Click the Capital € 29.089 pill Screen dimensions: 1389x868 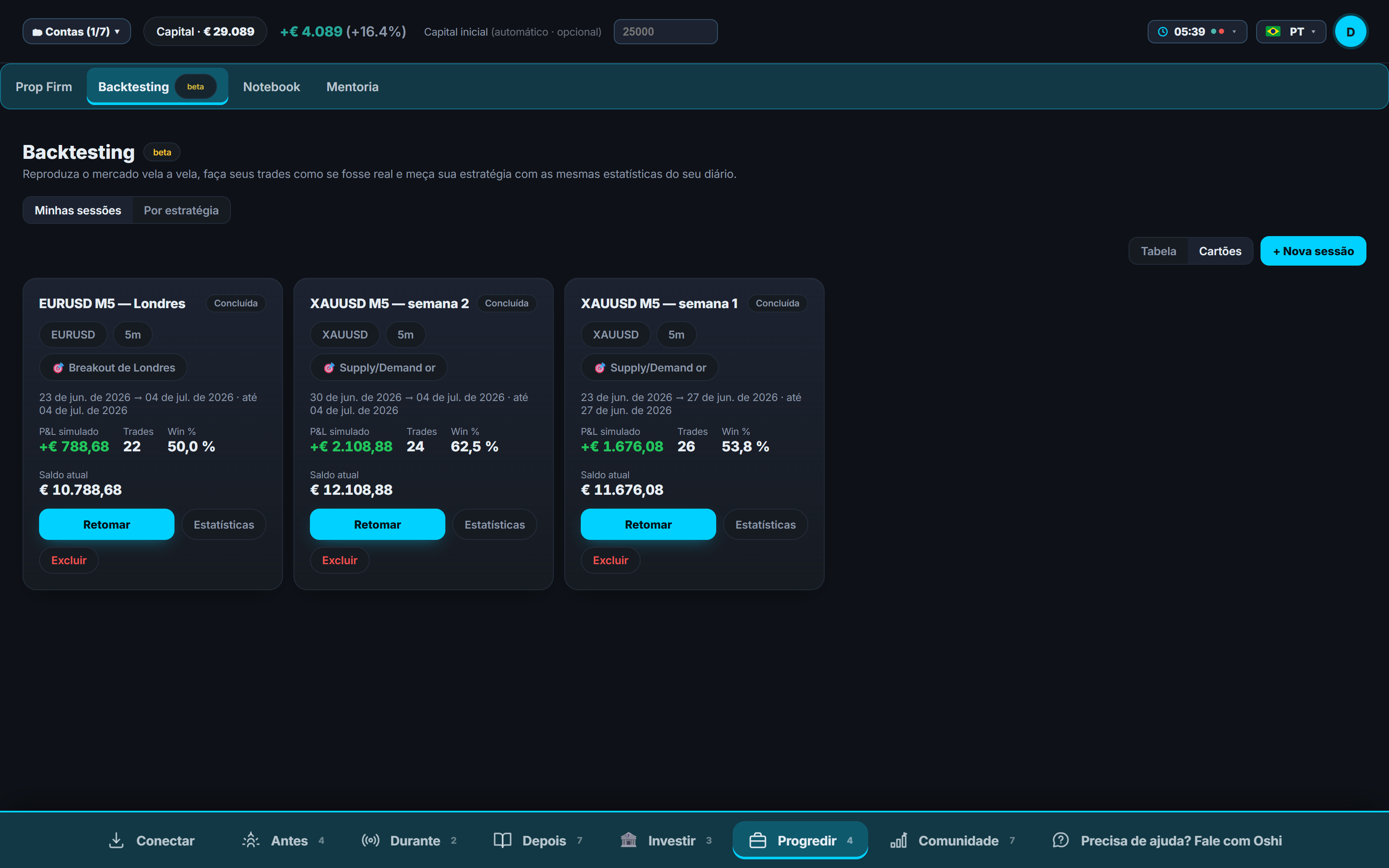[x=205, y=32]
